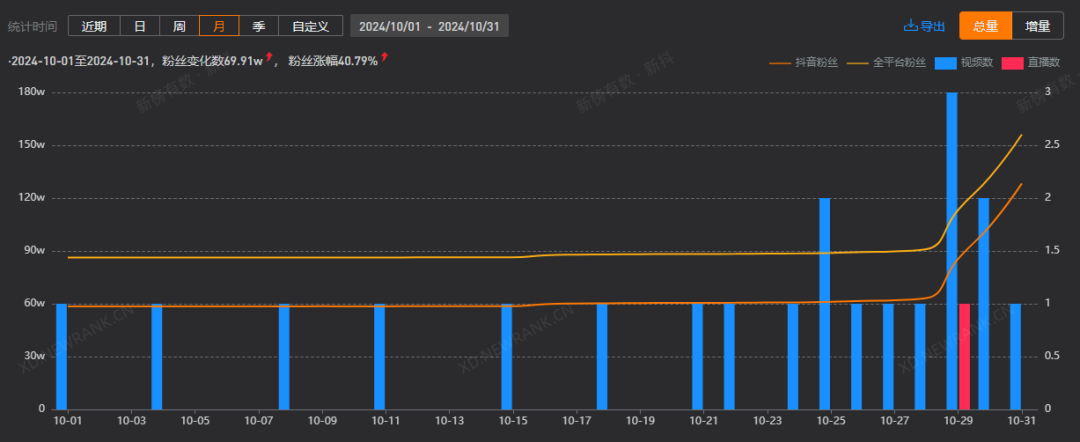Click the 导出 export link
The image size is (1080, 442).
tap(932, 26)
